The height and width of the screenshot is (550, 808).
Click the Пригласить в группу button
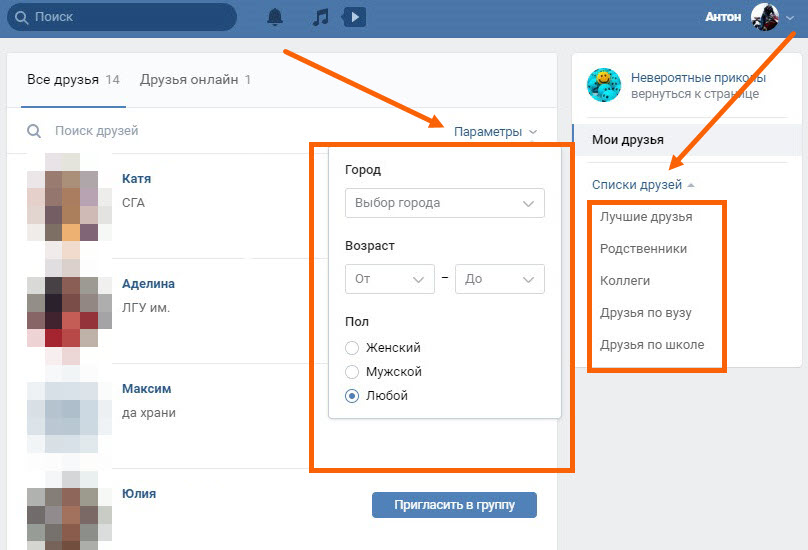tap(454, 505)
